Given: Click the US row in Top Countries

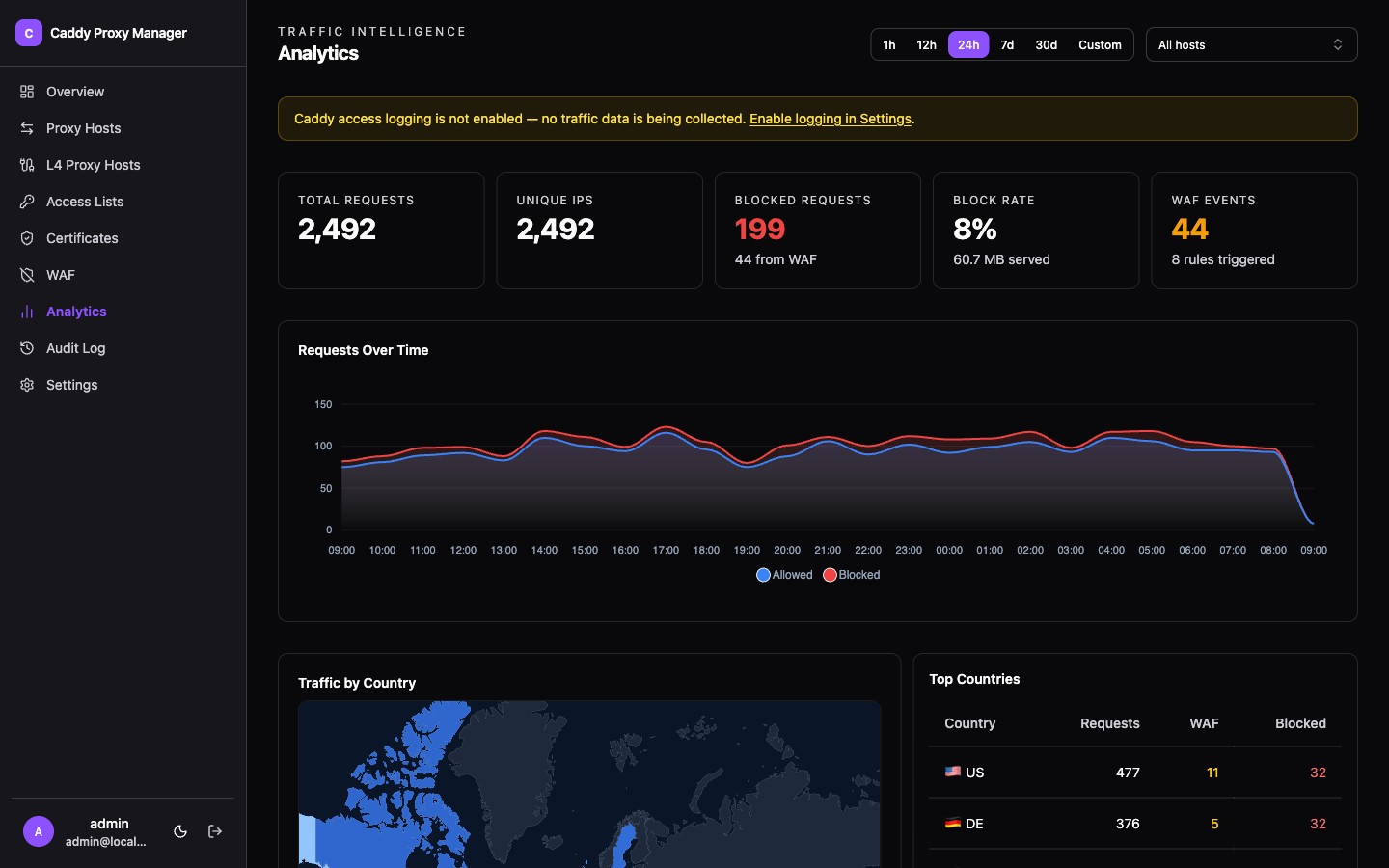Looking at the screenshot, I should coord(1135,773).
